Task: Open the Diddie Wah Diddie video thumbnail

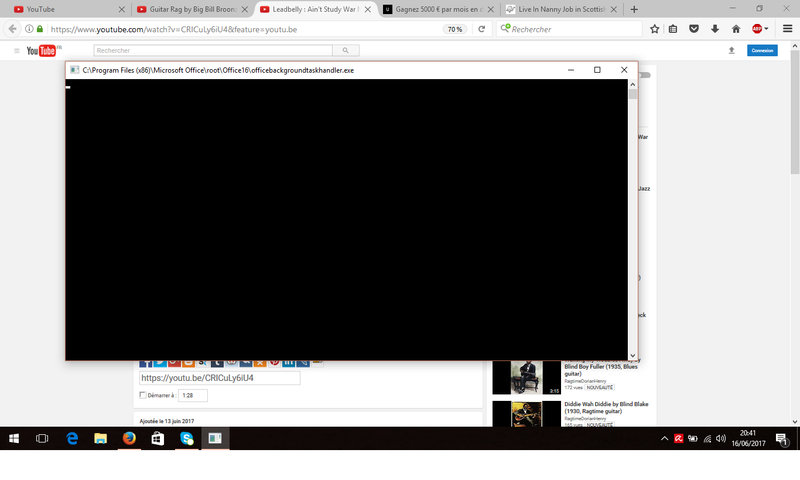Action: click(x=527, y=414)
